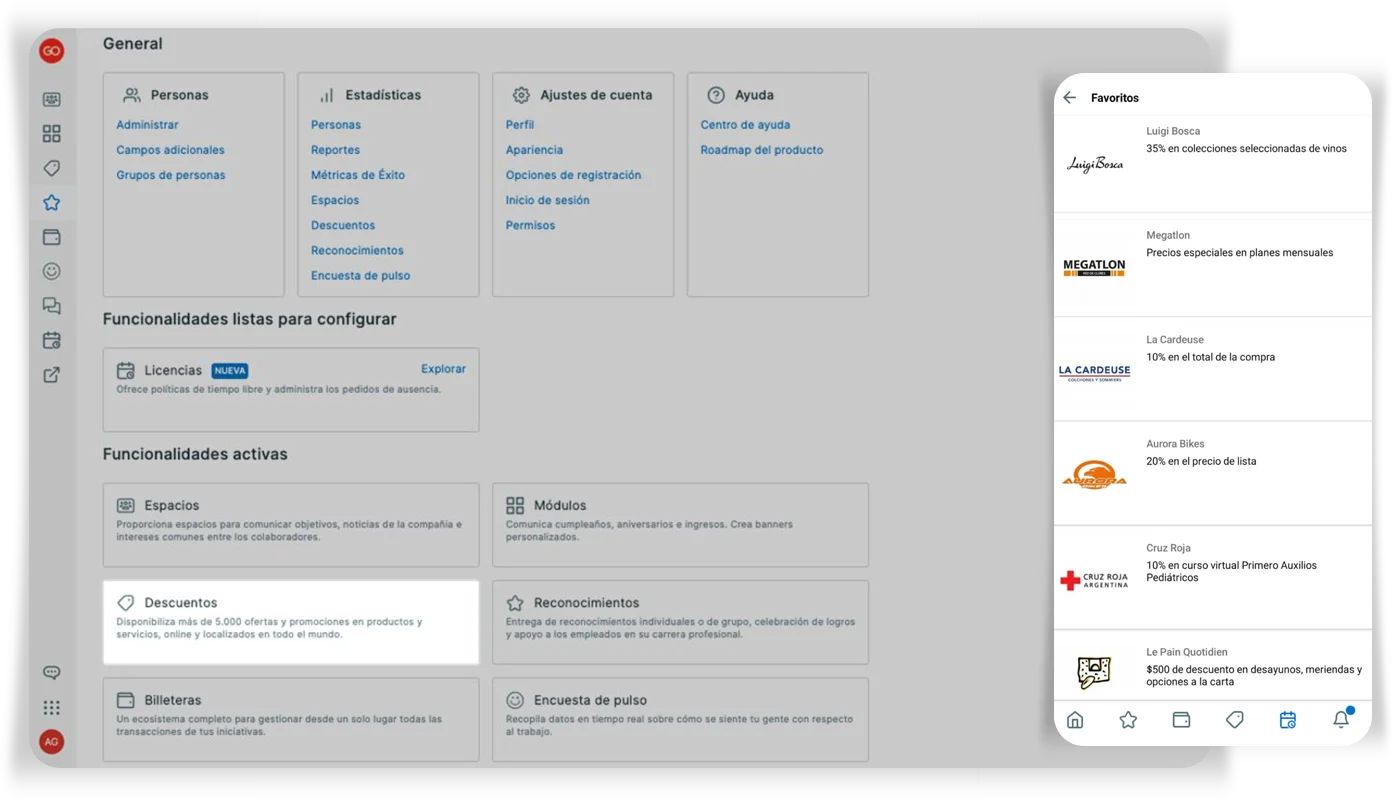This screenshot has height=803, width=1394.
Task: Open the highlighted Descuentos card
Action: [291, 622]
